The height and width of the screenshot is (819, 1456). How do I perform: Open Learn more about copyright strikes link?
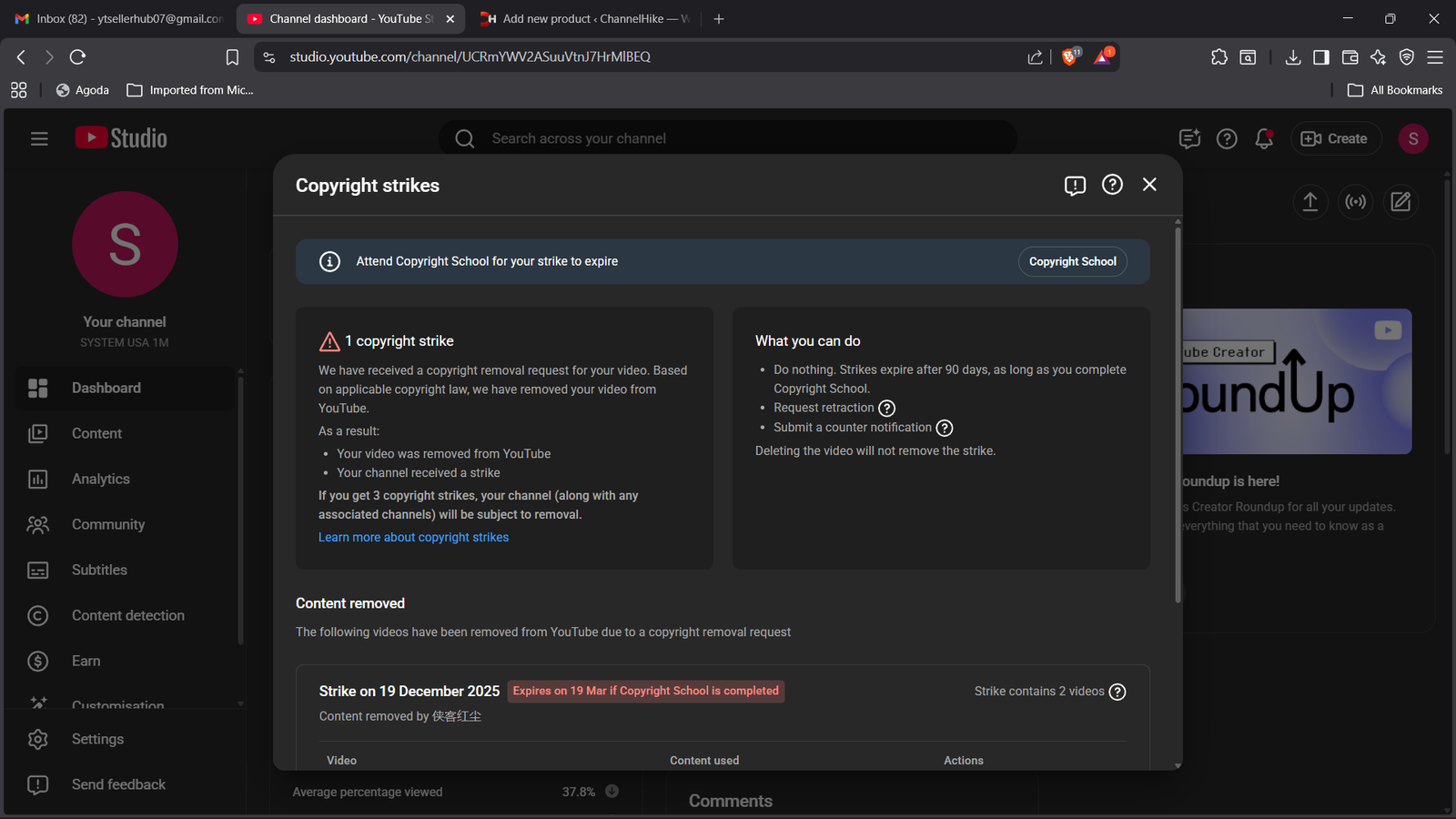(413, 538)
